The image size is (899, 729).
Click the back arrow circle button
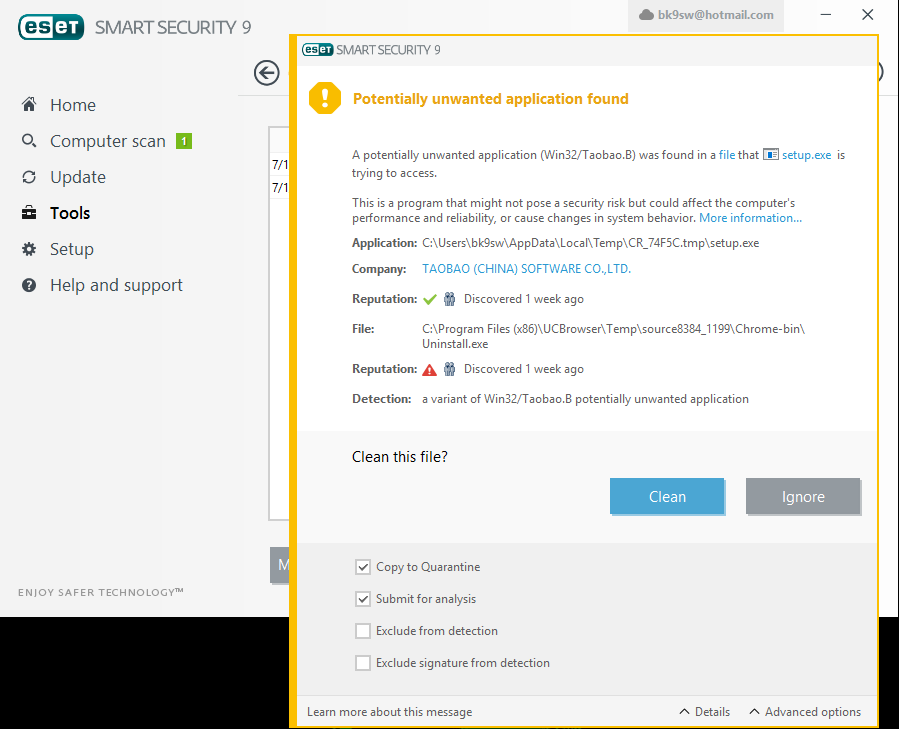[267, 73]
